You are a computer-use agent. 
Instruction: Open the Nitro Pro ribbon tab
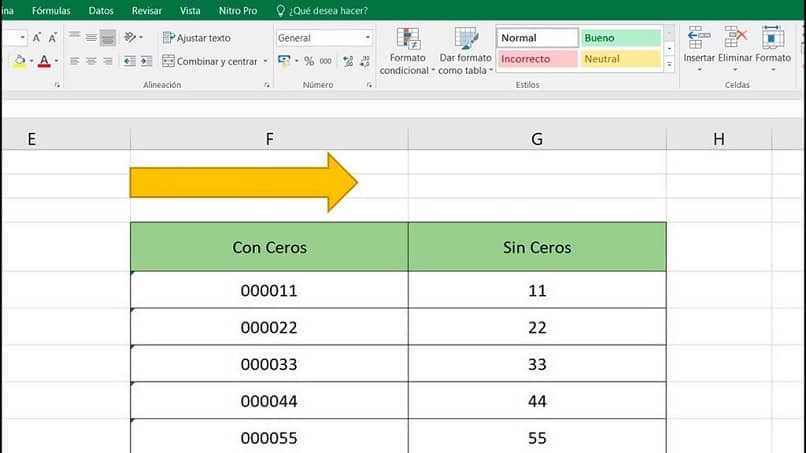click(x=238, y=10)
